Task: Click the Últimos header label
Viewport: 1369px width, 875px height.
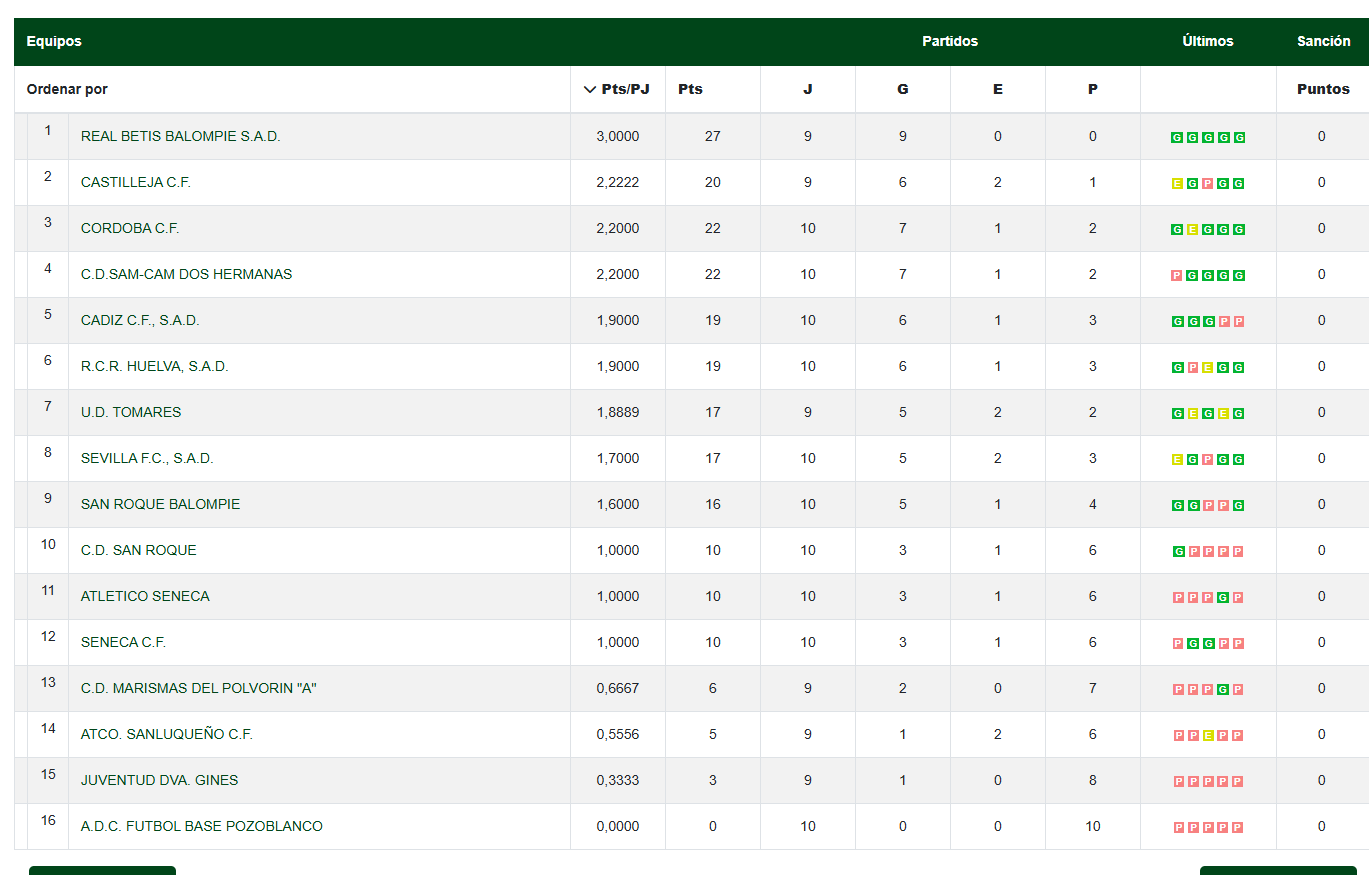Action: 1208,41
